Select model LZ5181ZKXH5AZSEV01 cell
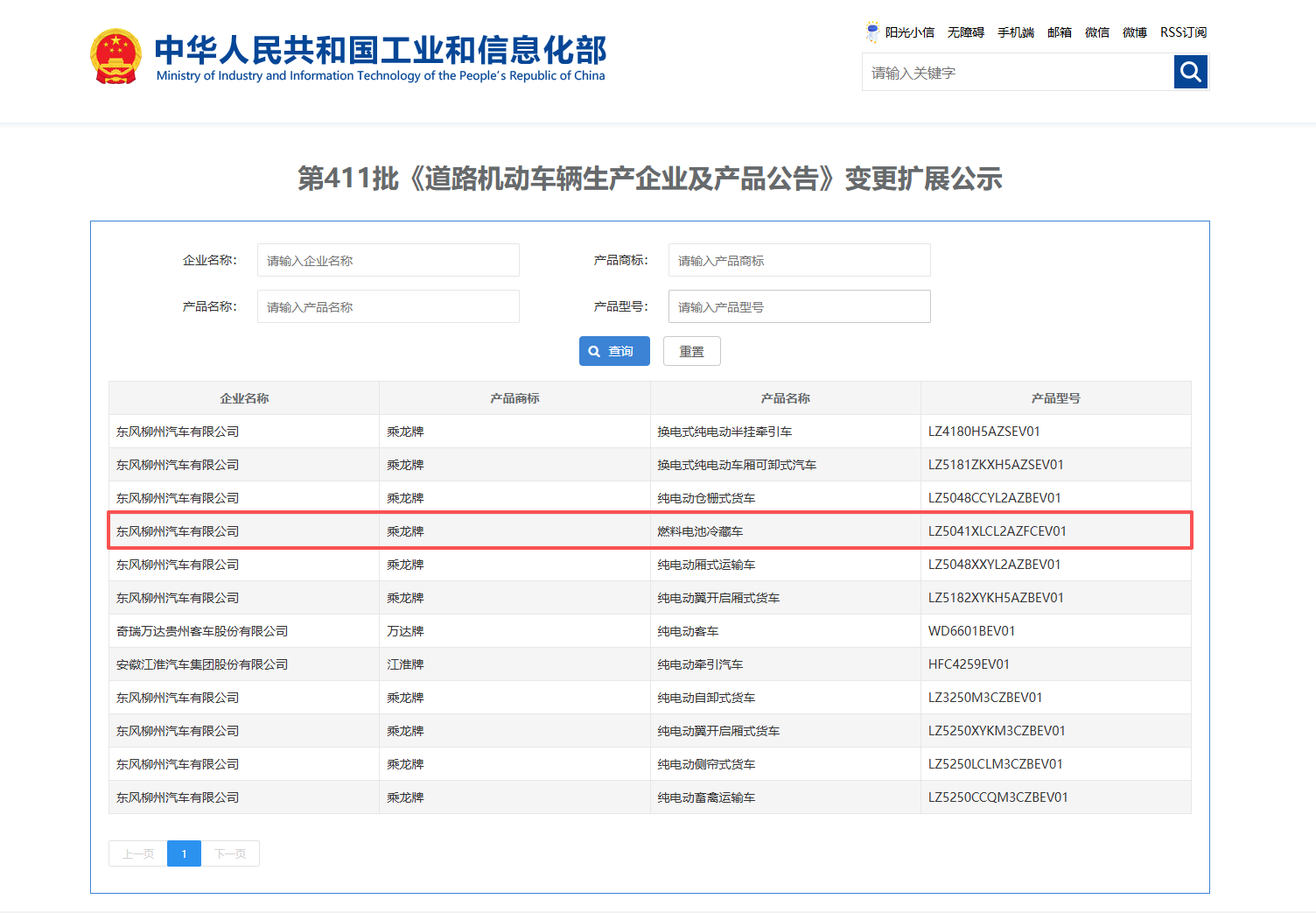 point(1056,465)
